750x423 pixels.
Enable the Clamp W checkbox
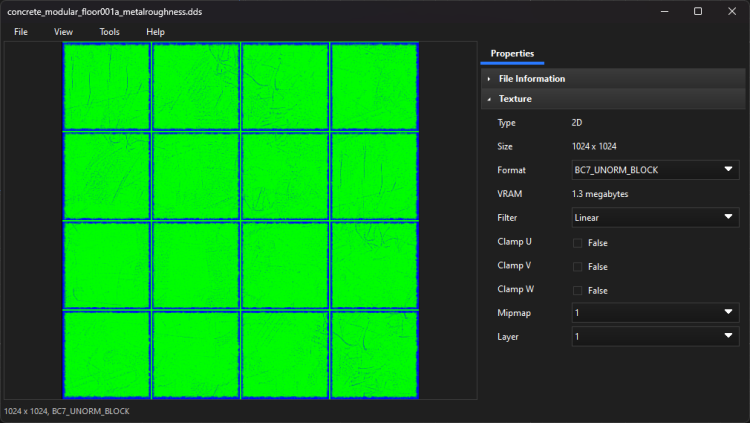point(577,290)
